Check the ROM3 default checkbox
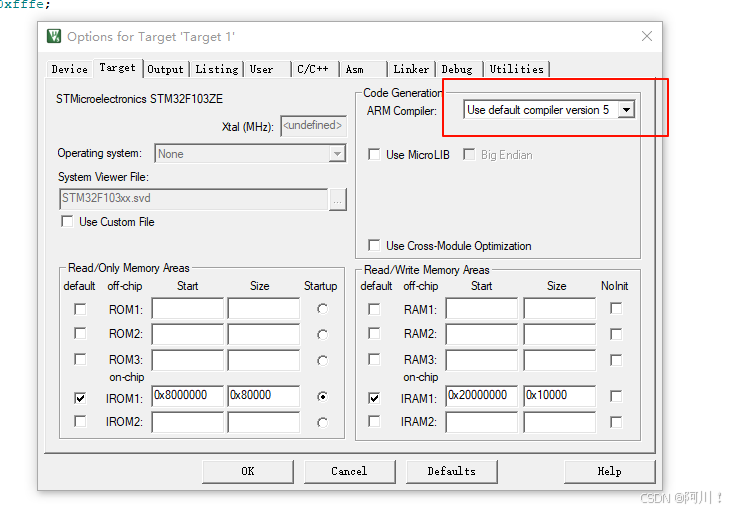737x511 pixels. point(80,359)
